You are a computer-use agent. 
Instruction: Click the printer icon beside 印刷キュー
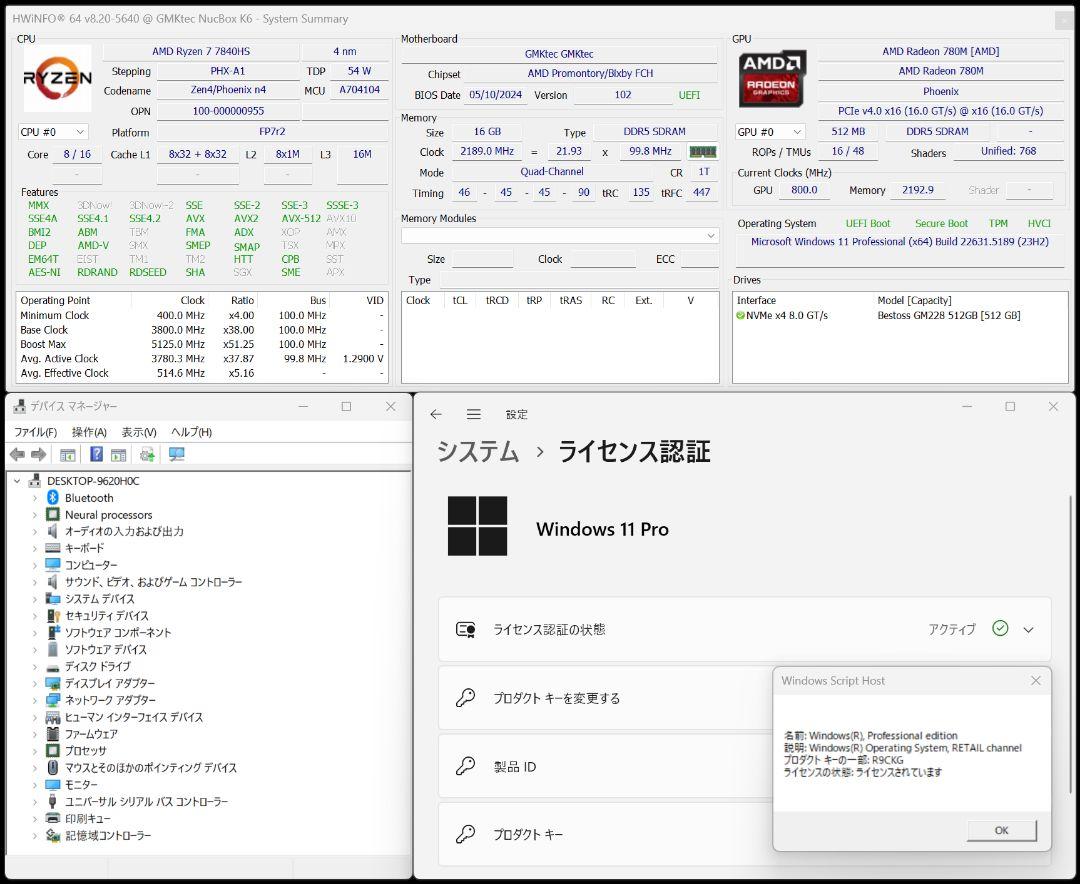coord(53,819)
